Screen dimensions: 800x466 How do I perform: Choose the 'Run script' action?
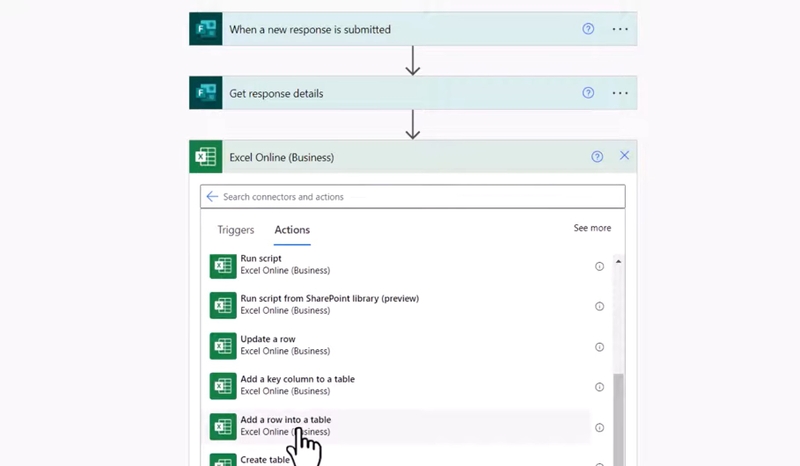pyautogui.click(x=399, y=265)
